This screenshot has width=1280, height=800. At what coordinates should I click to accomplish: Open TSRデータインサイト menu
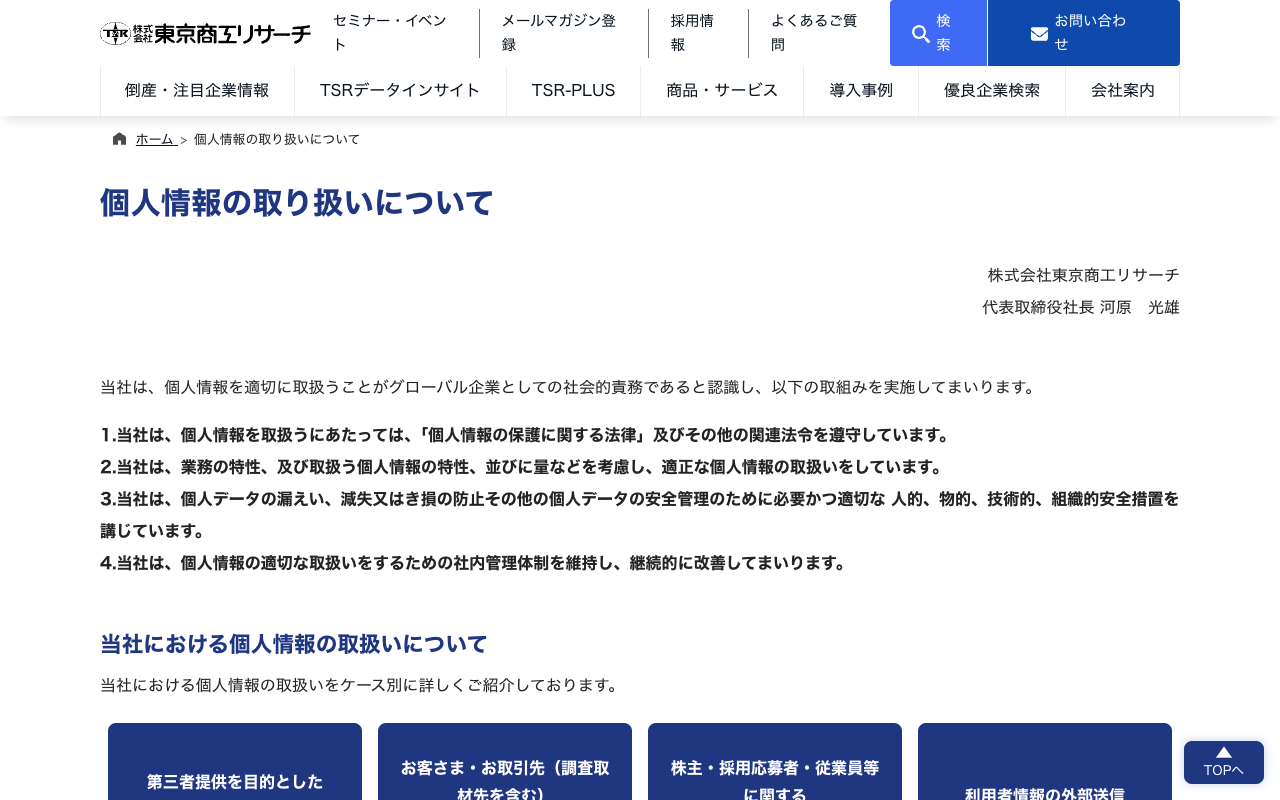point(400,91)
